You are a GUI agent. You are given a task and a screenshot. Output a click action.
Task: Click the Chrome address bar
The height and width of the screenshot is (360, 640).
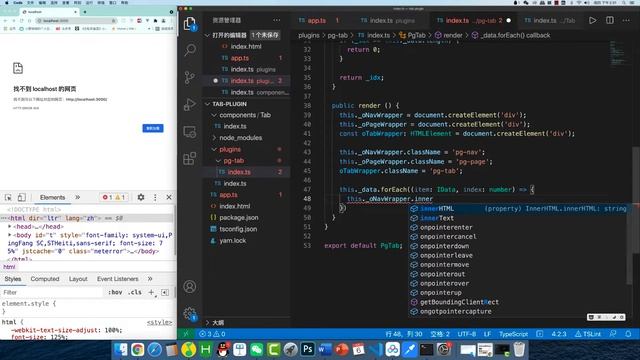76,20
